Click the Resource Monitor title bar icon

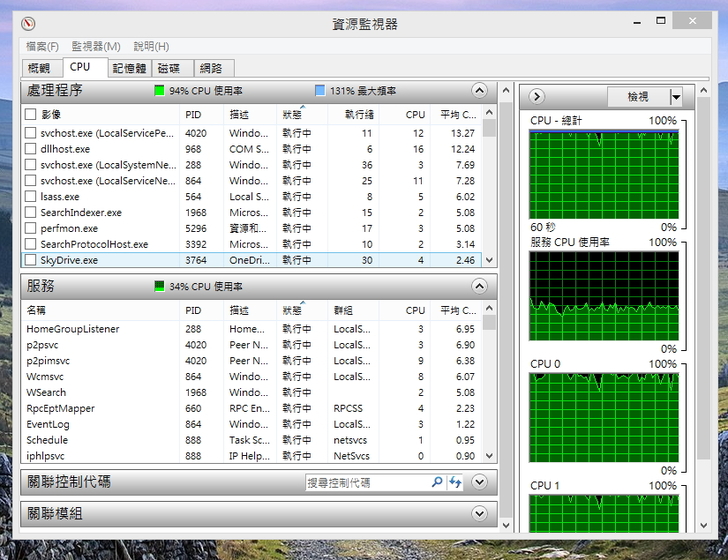click(x=28, y=23)
